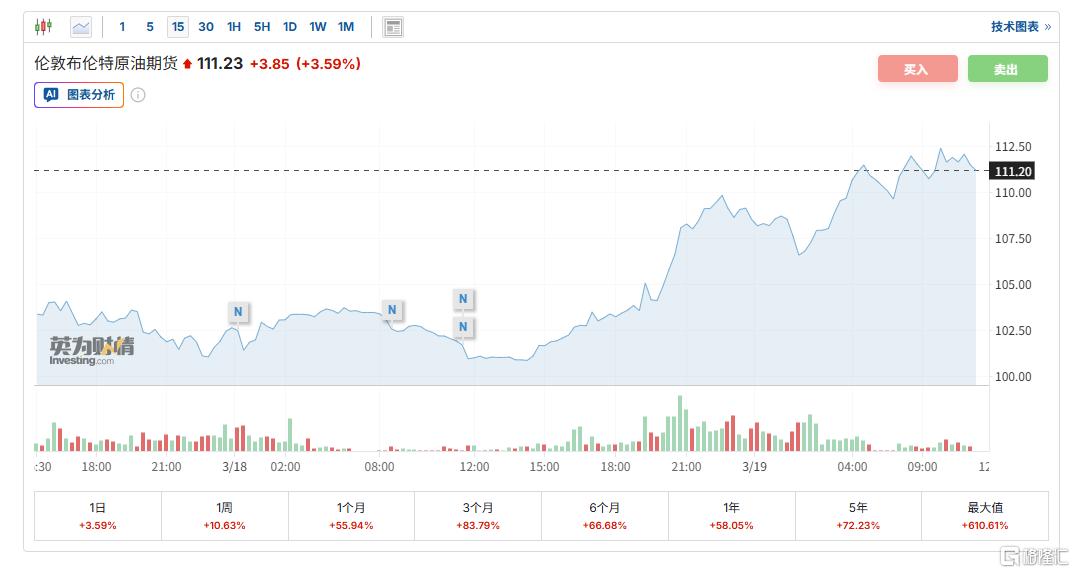Open the upper N marker near 12:00

[x=463, y=299]
